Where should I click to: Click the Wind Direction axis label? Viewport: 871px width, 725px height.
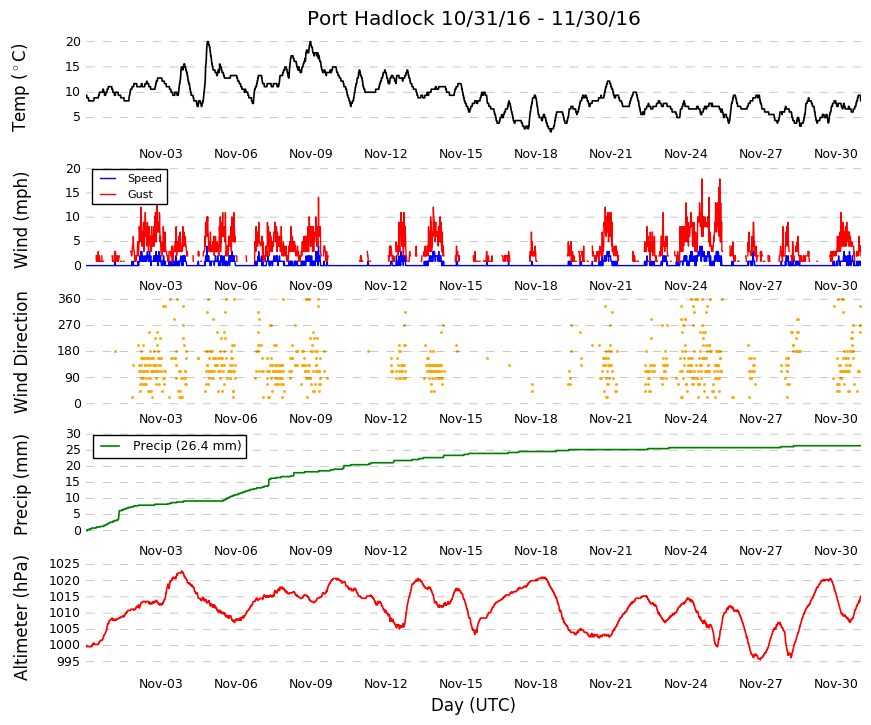(x=19, y=353)
